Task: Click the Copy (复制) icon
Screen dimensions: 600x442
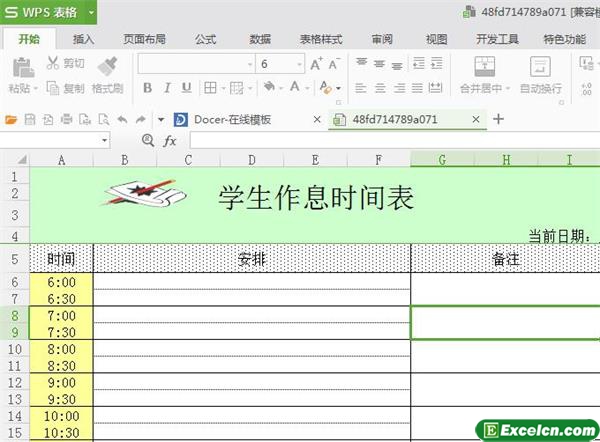Action: click(x=52, y=88)
